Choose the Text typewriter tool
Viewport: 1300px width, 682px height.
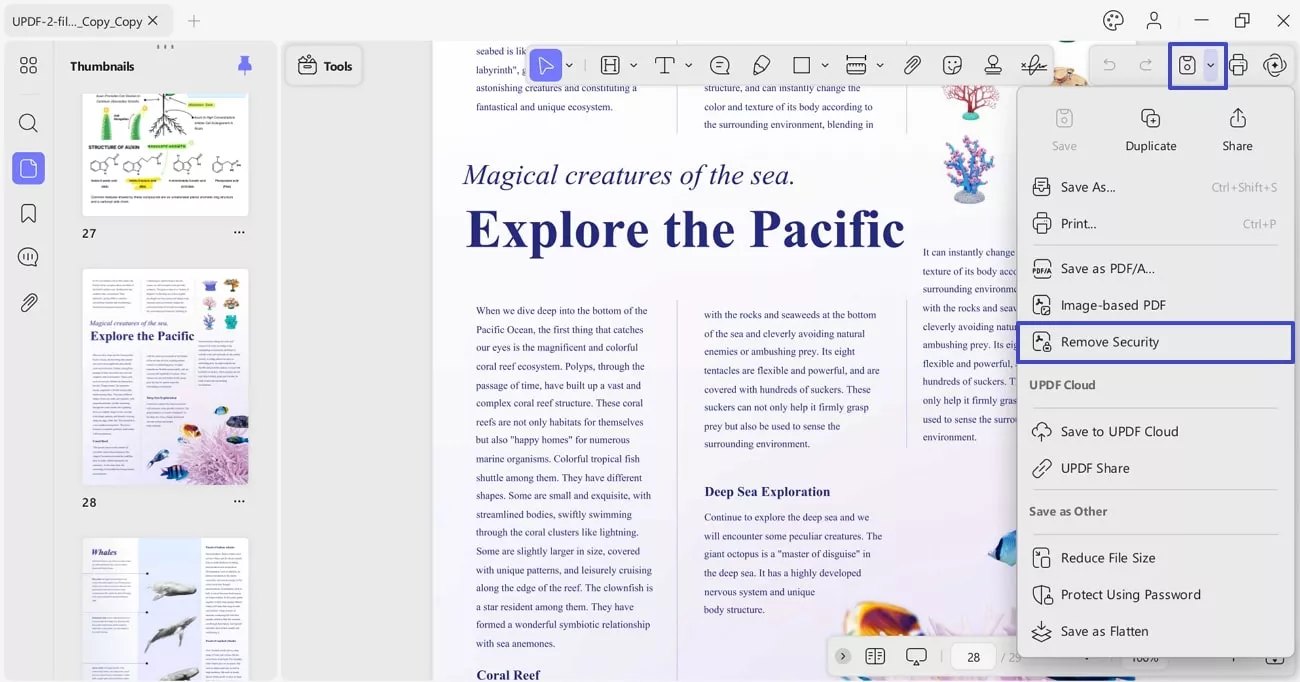click(x=664, y=66)
